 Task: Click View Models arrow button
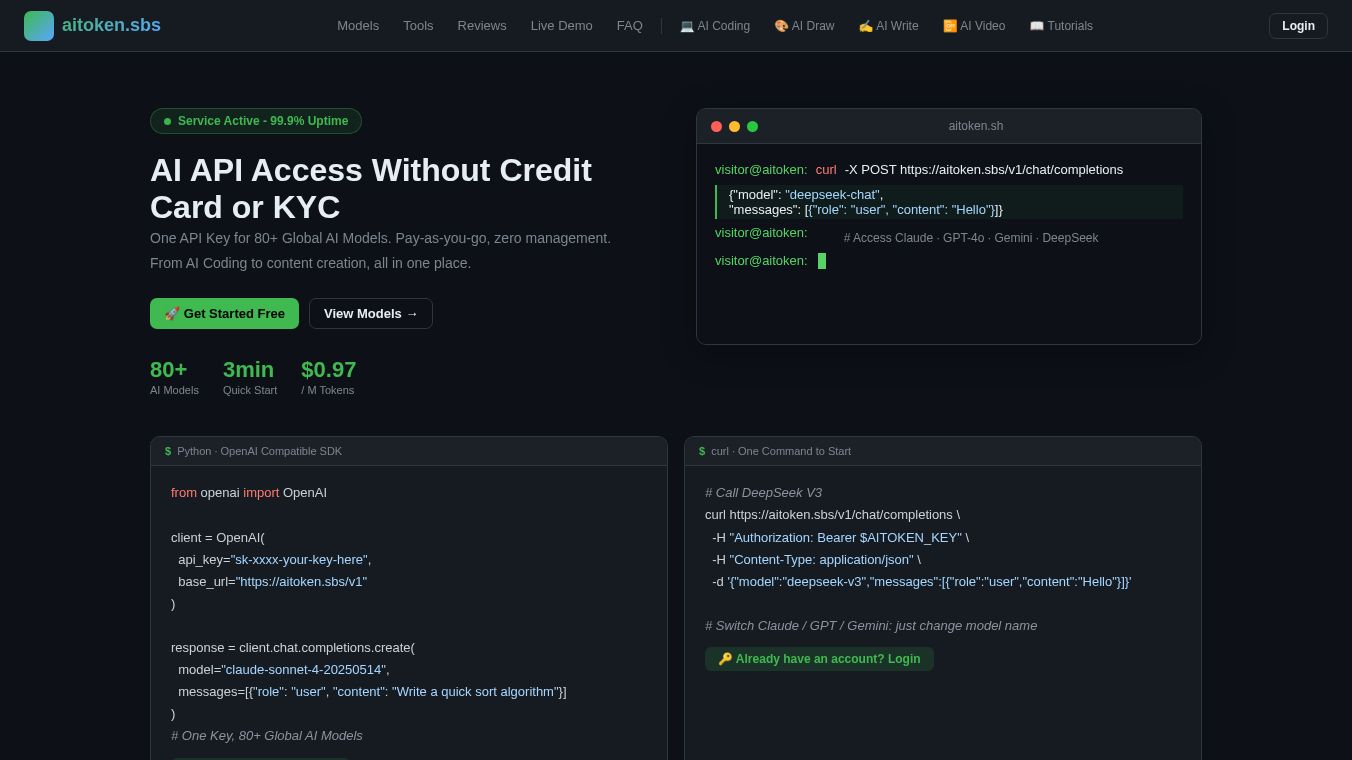click(x=371, y=313)
